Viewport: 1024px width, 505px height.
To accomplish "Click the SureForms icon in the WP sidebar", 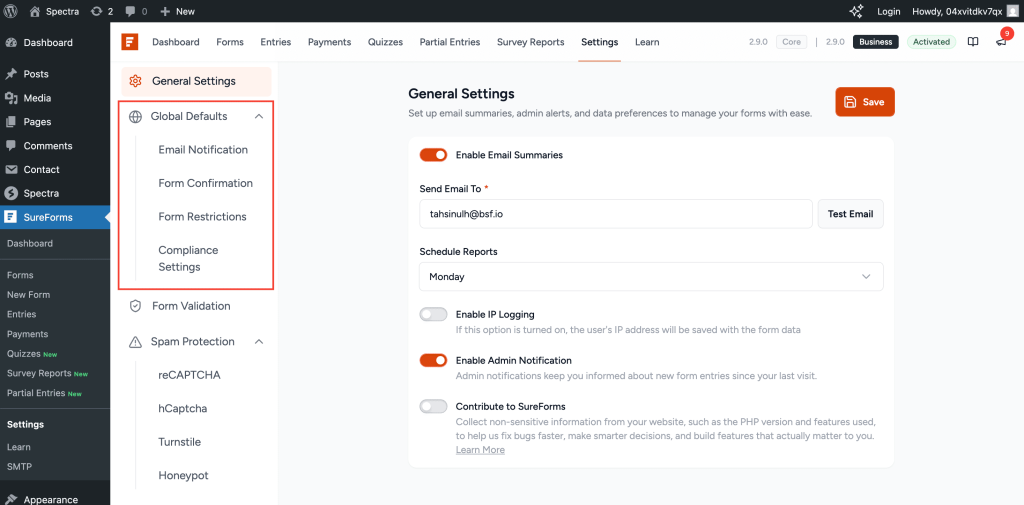I will 10,217.
